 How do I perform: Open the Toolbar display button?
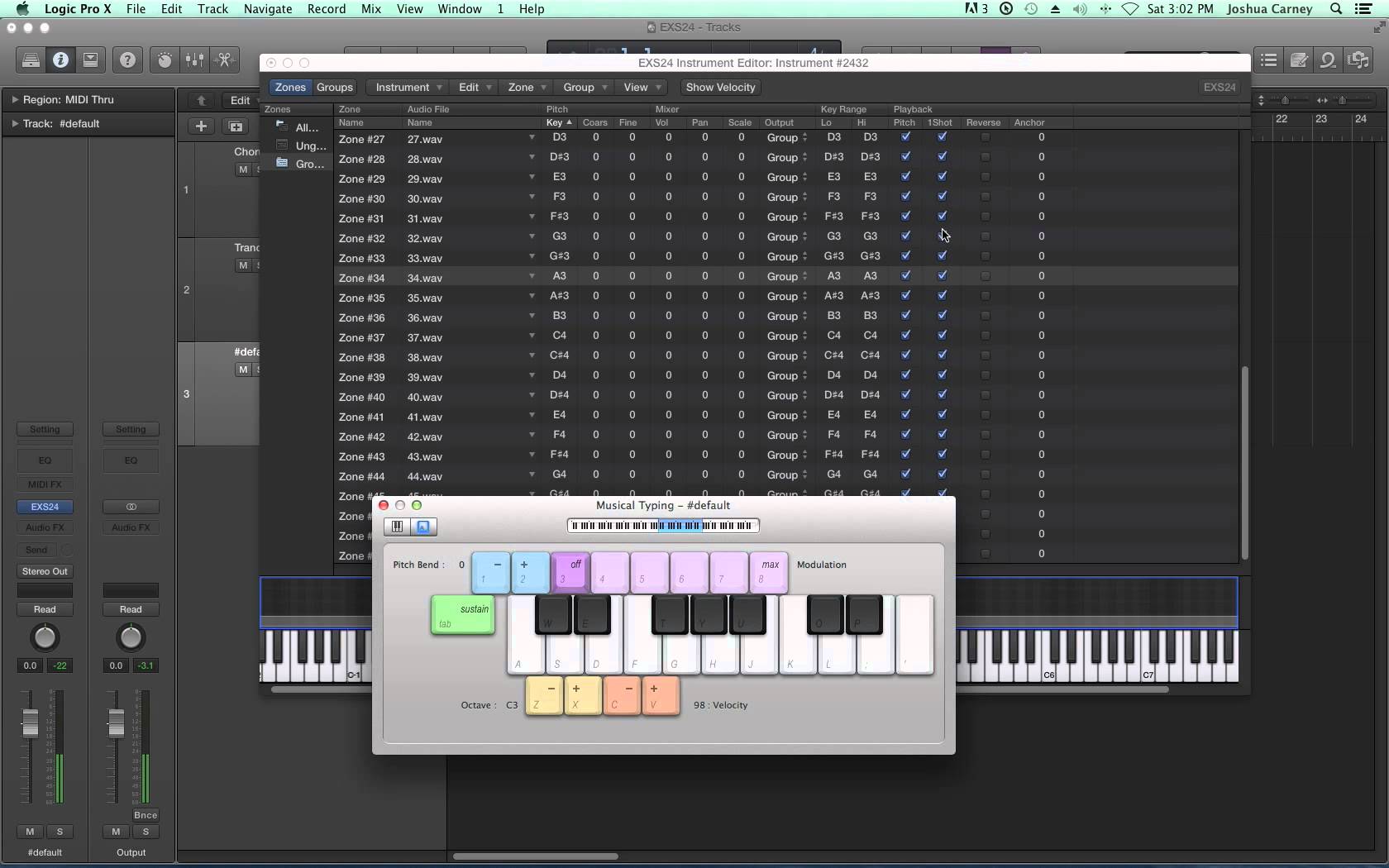[90, 60]
